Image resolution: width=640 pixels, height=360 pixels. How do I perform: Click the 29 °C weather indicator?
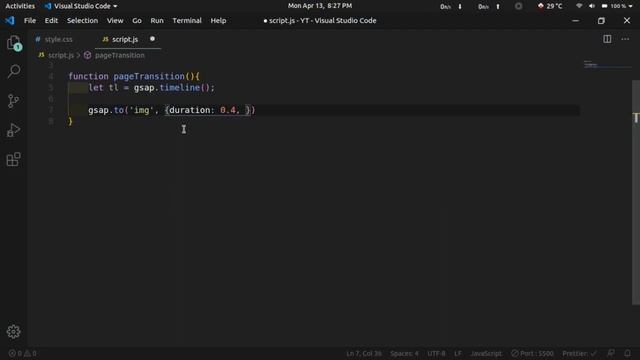[x=550, y=6]
